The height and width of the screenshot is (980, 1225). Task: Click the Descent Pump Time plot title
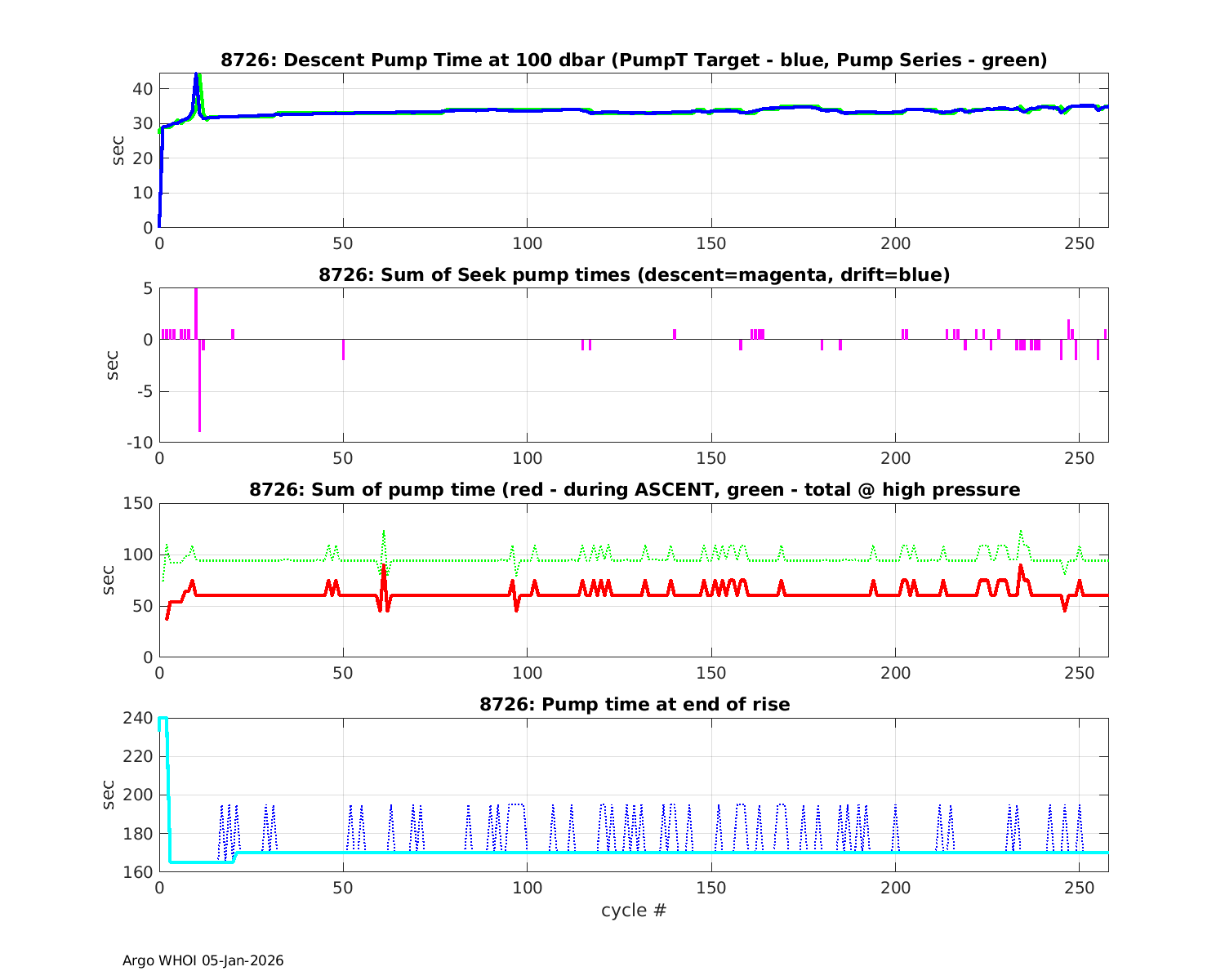(634, 60)
